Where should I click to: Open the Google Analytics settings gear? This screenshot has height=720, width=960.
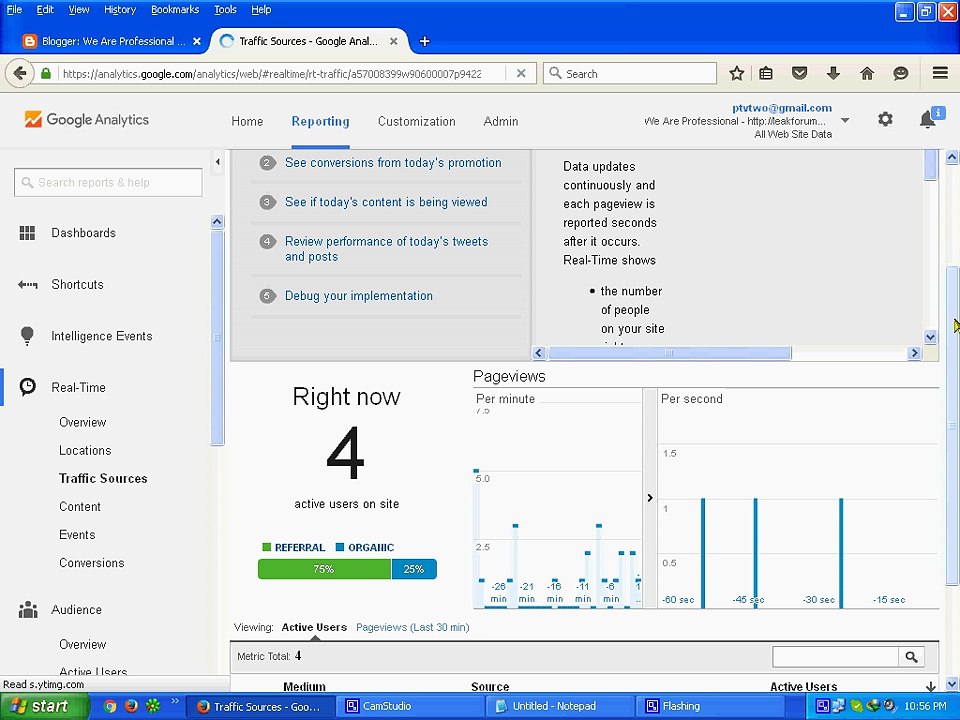tap(885, 119)
